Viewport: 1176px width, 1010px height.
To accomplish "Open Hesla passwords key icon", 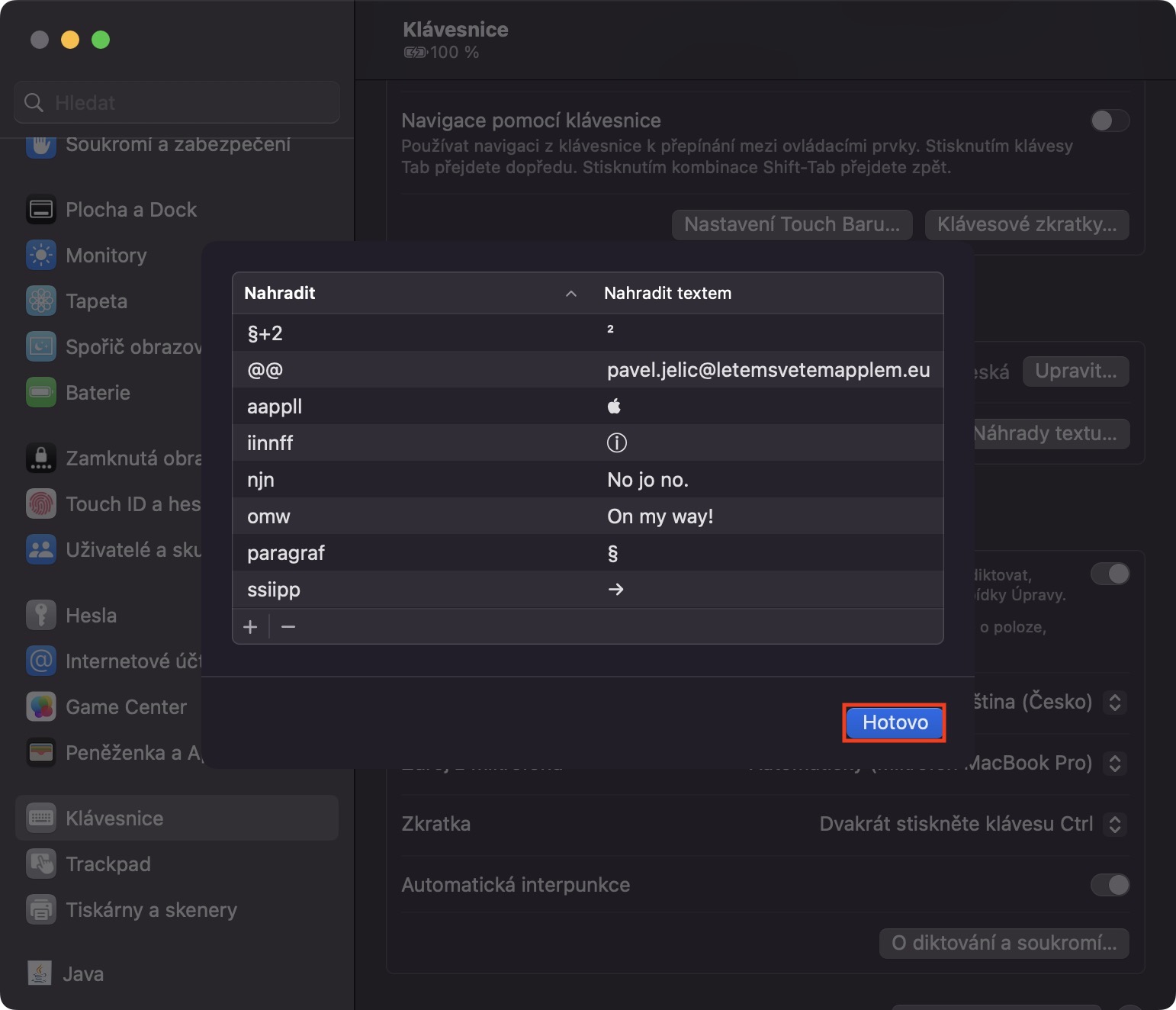I will point(41,616).
